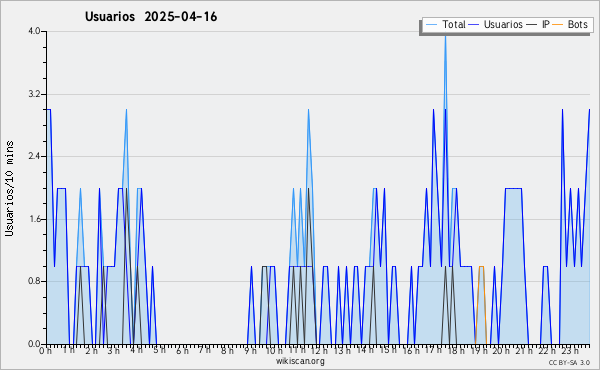Select the 'IP' legend entry
600x370 pixels.
(x=538, y=24)
